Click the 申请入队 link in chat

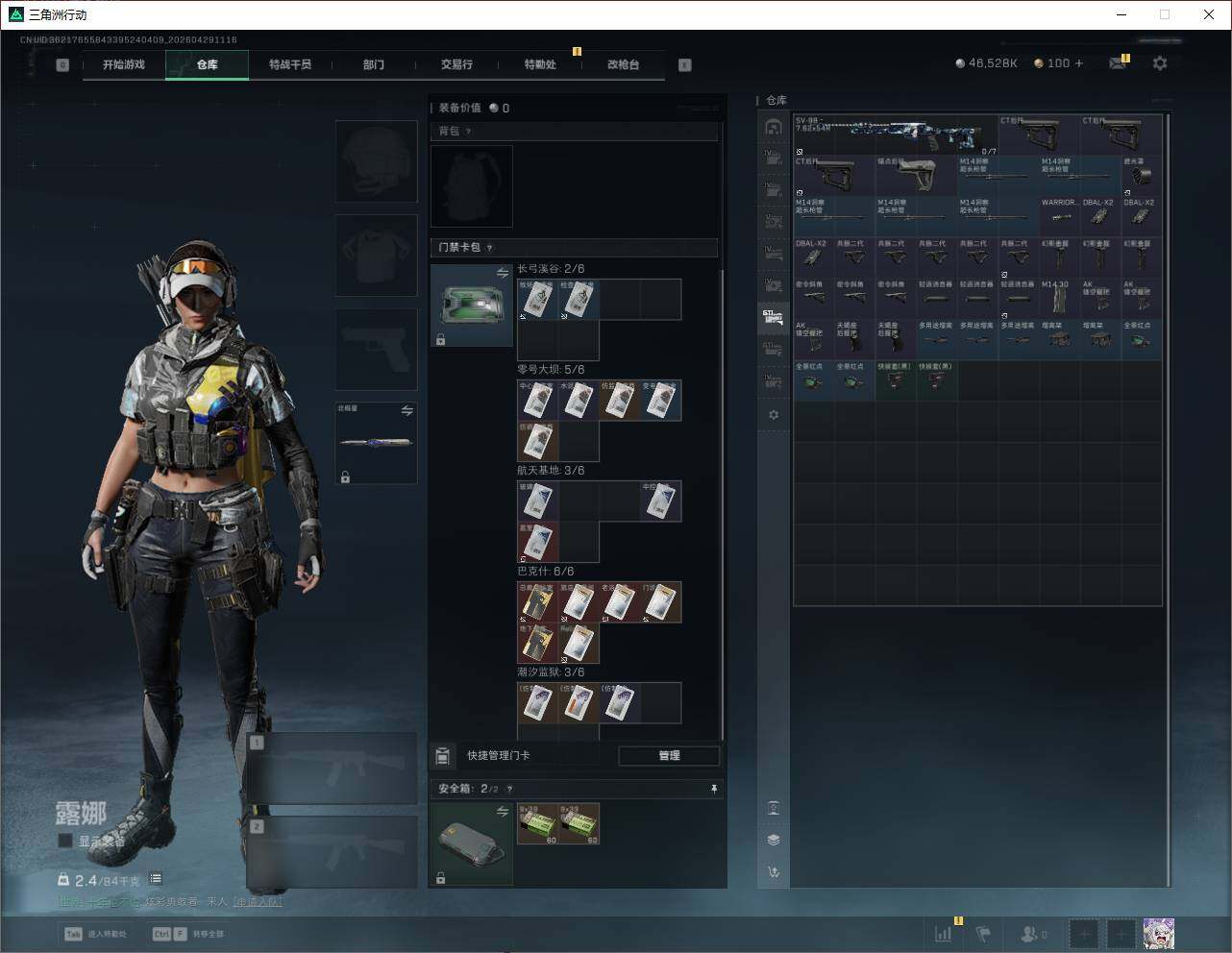(258, 902)
